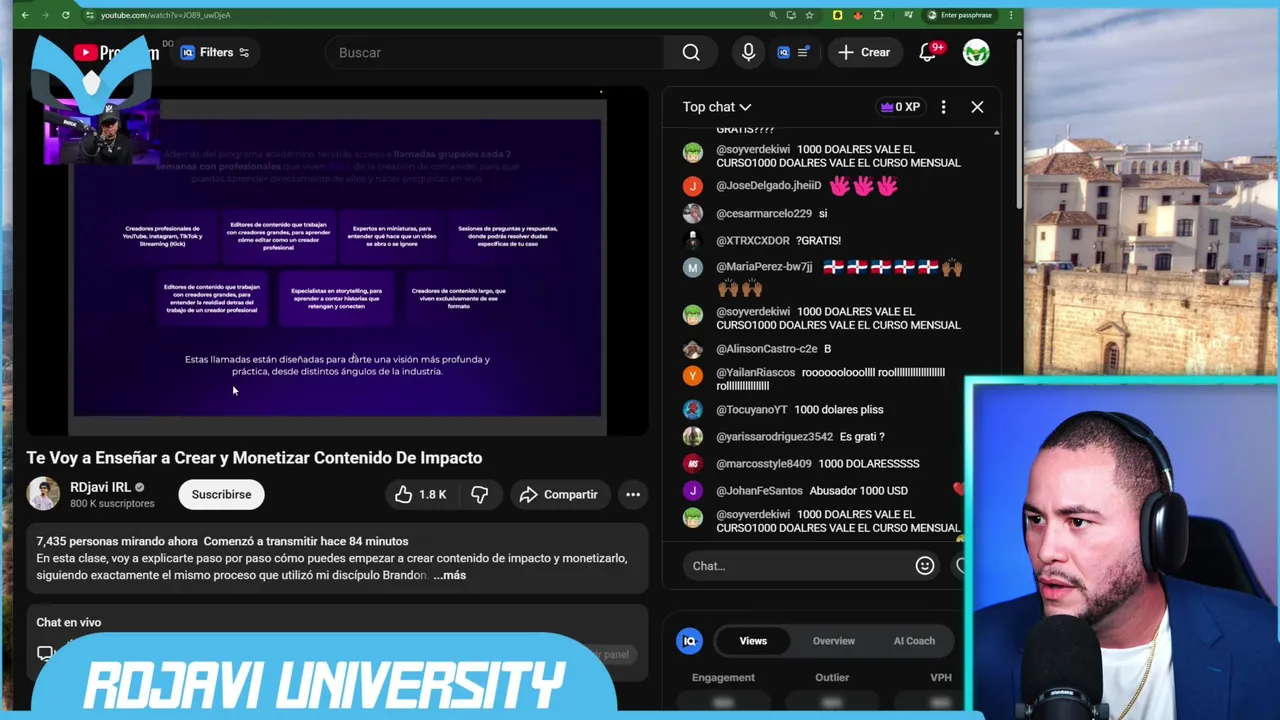
Task: Click username @yarissarodriguez3542 in chat
Action: point(774,436)
